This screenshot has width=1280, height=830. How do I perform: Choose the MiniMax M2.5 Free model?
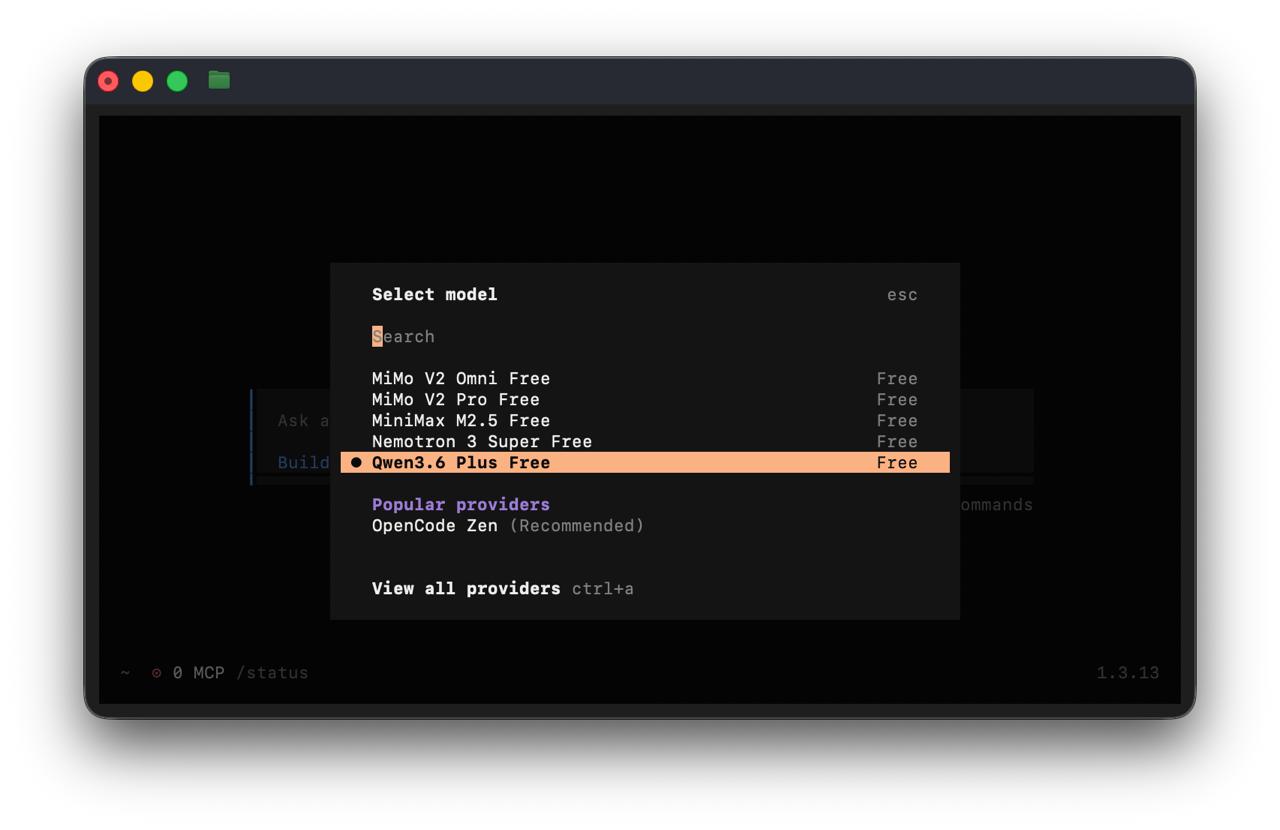(645, 420)
